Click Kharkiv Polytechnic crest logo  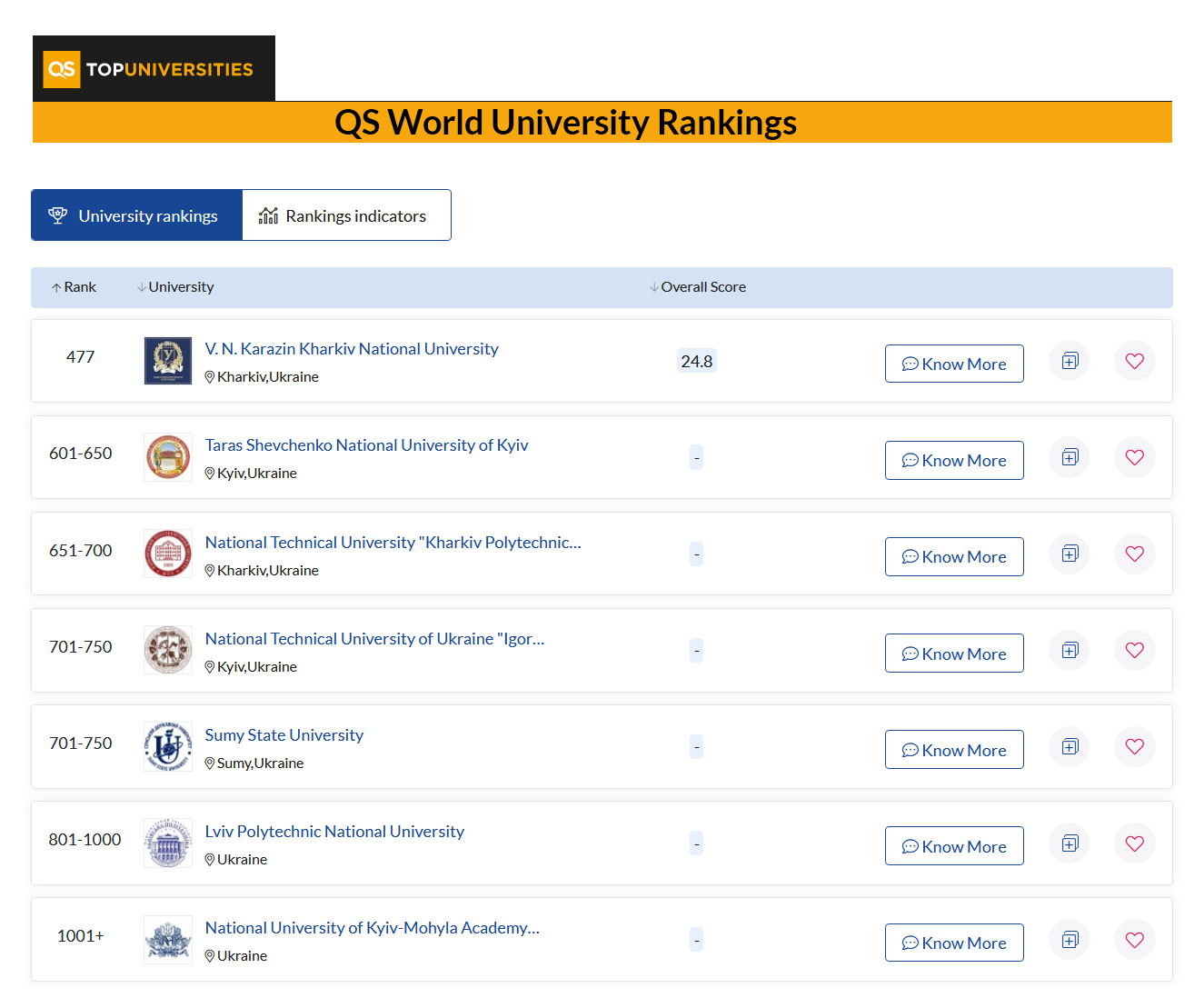click(x=168, y=554)
